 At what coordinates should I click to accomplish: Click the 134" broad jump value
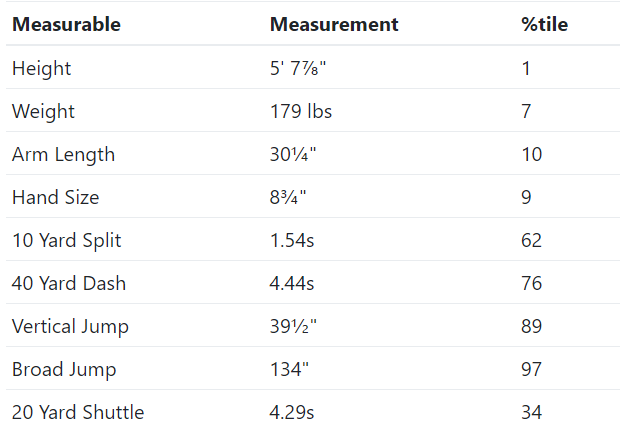[x=289, y=369]
